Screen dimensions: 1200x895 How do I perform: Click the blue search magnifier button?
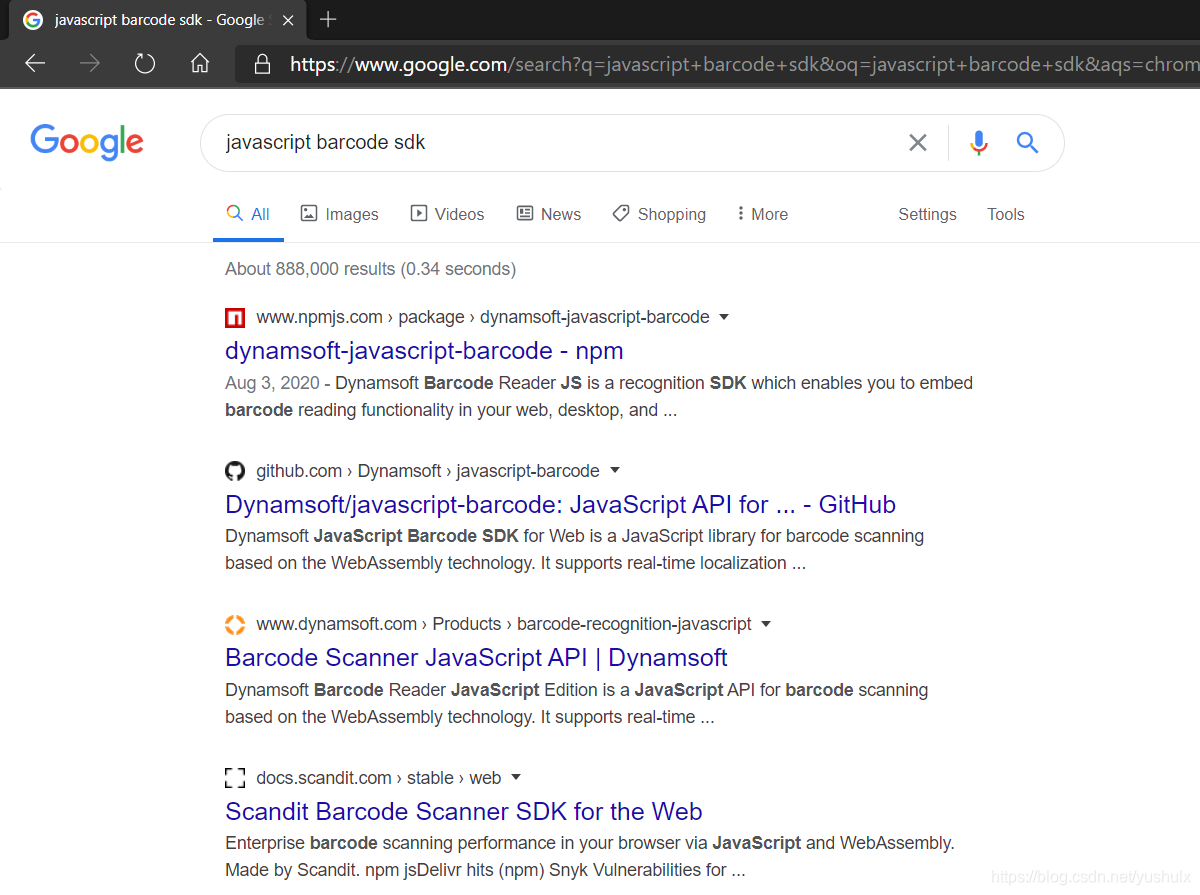pyautogui.click(x=1027, y=143)
